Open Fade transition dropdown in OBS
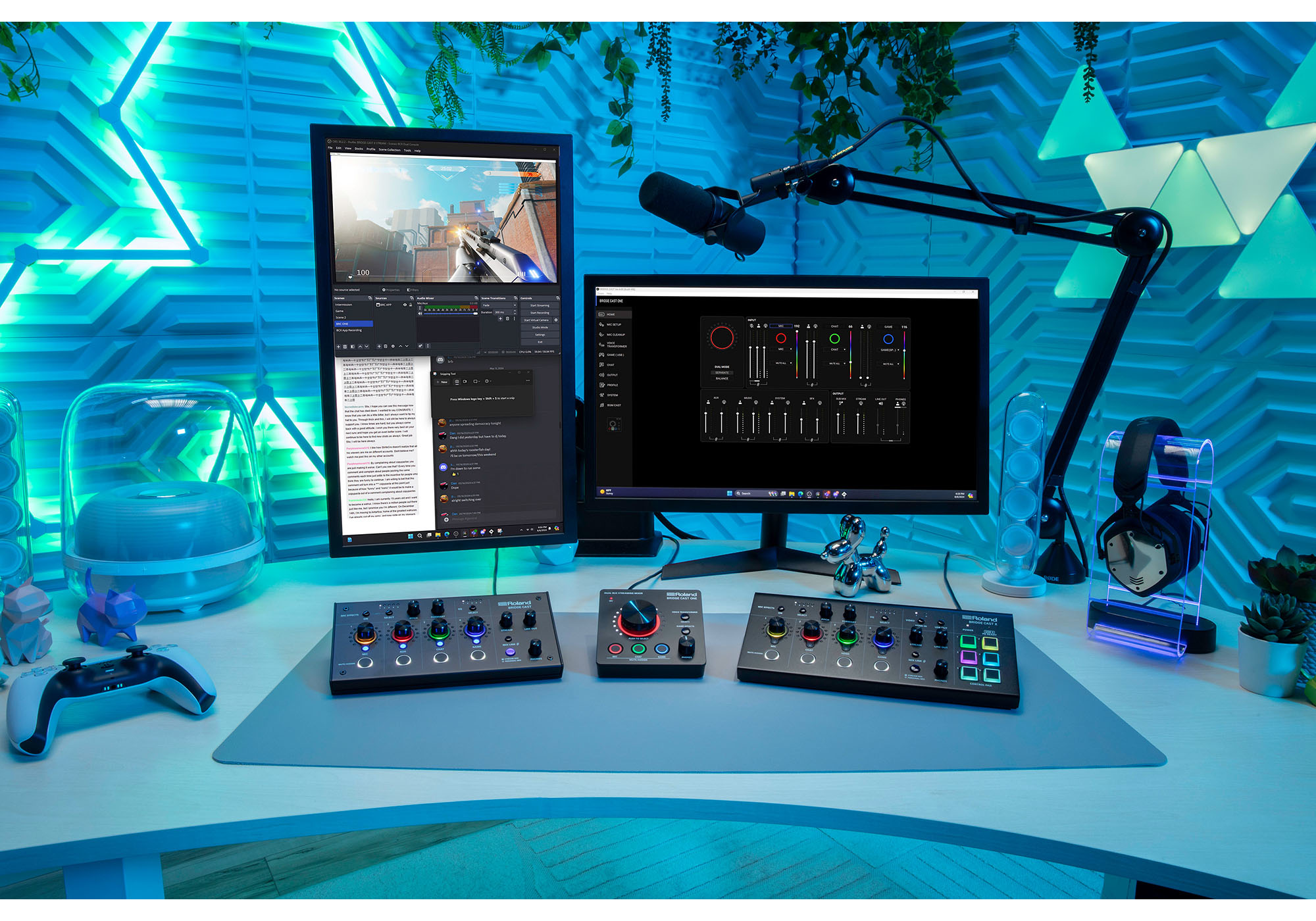1316x921 pixels. click(499, 305)
